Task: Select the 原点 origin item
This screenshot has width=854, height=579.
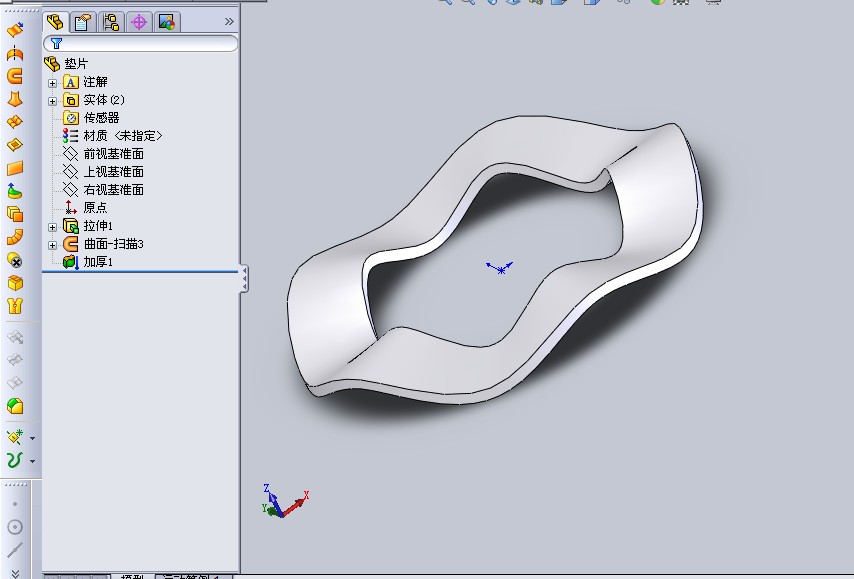Action: pos(86,208)
